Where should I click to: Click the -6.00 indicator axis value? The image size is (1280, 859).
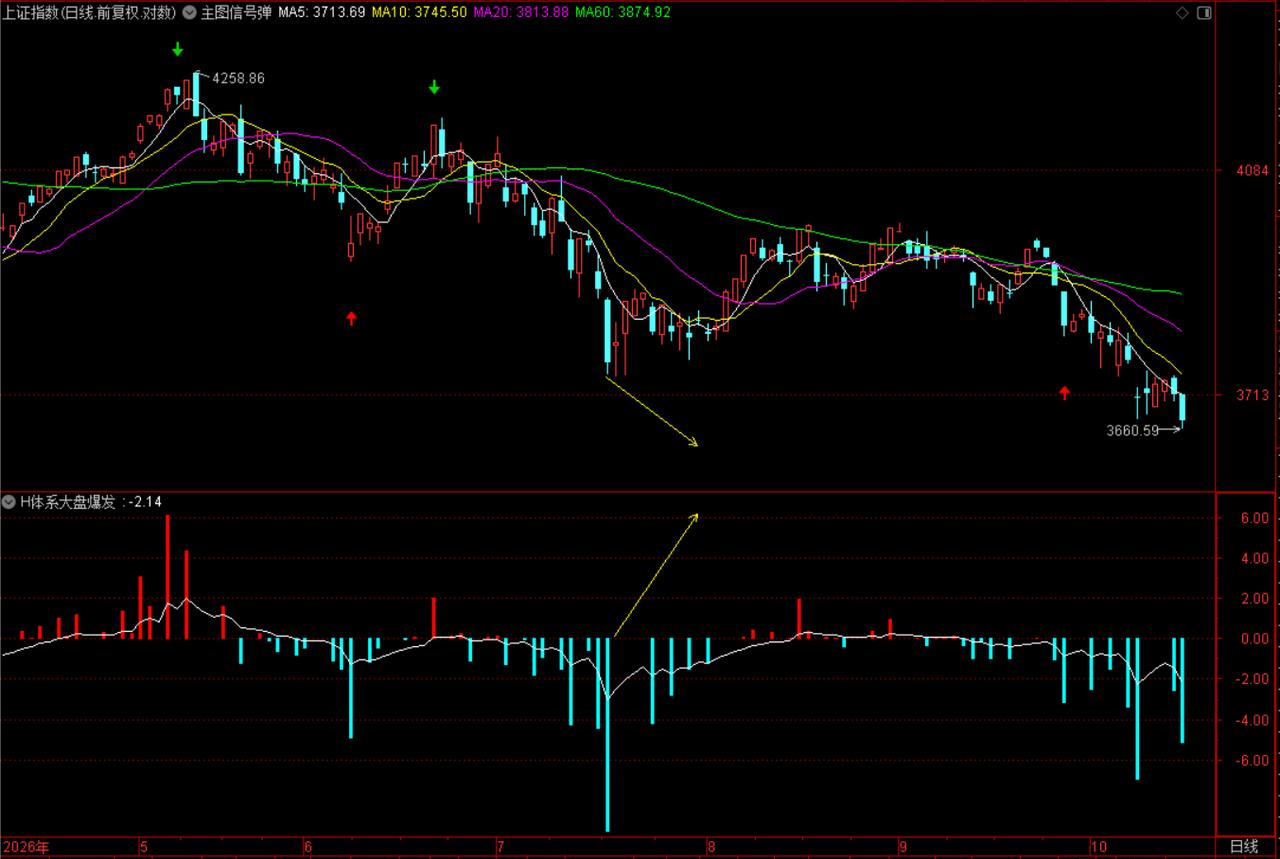1250,760
